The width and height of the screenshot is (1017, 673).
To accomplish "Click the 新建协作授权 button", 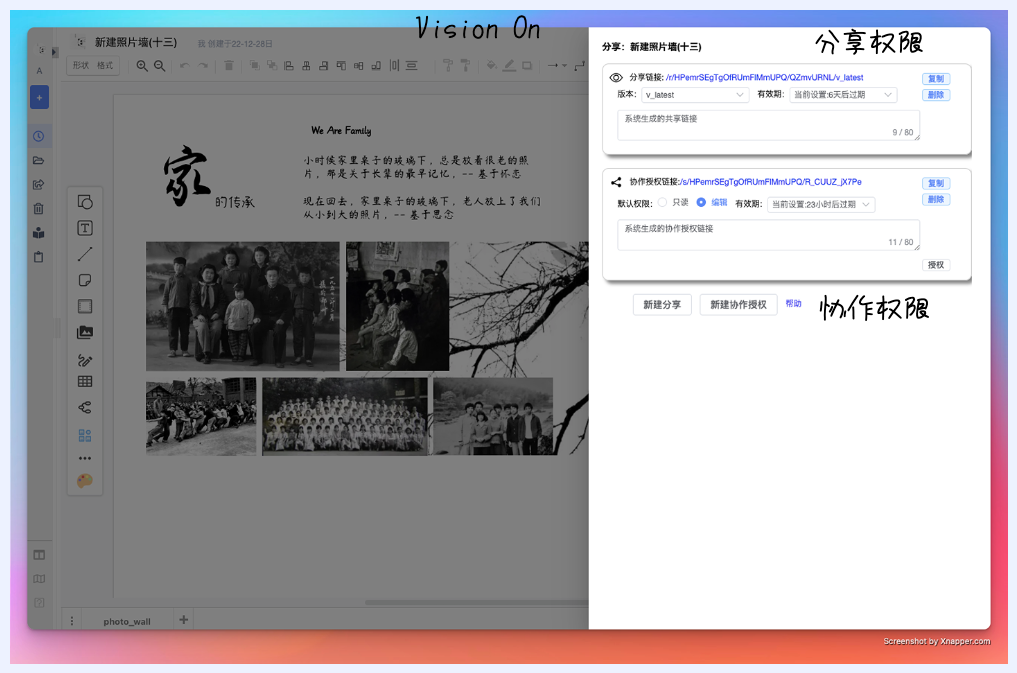I will [x=739, y=304].
